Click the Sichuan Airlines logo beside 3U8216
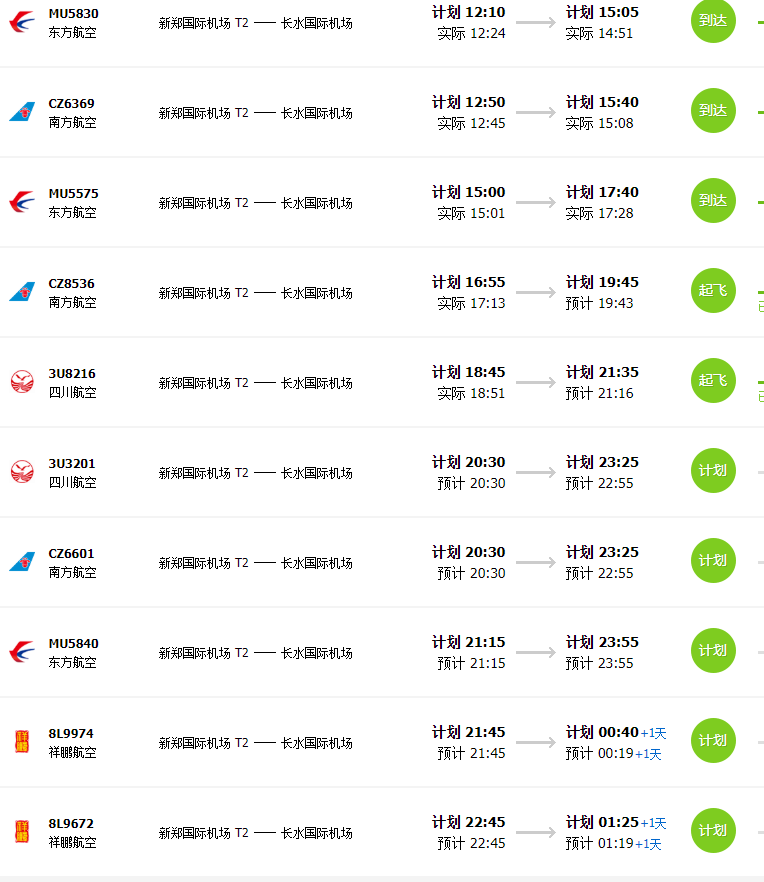The image size is (764, 882). pyautogui.click(x=23, y=382)
